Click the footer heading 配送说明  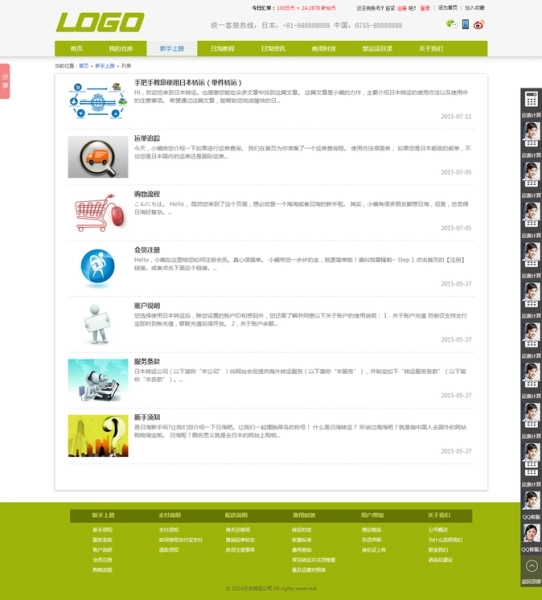point(236,515)
